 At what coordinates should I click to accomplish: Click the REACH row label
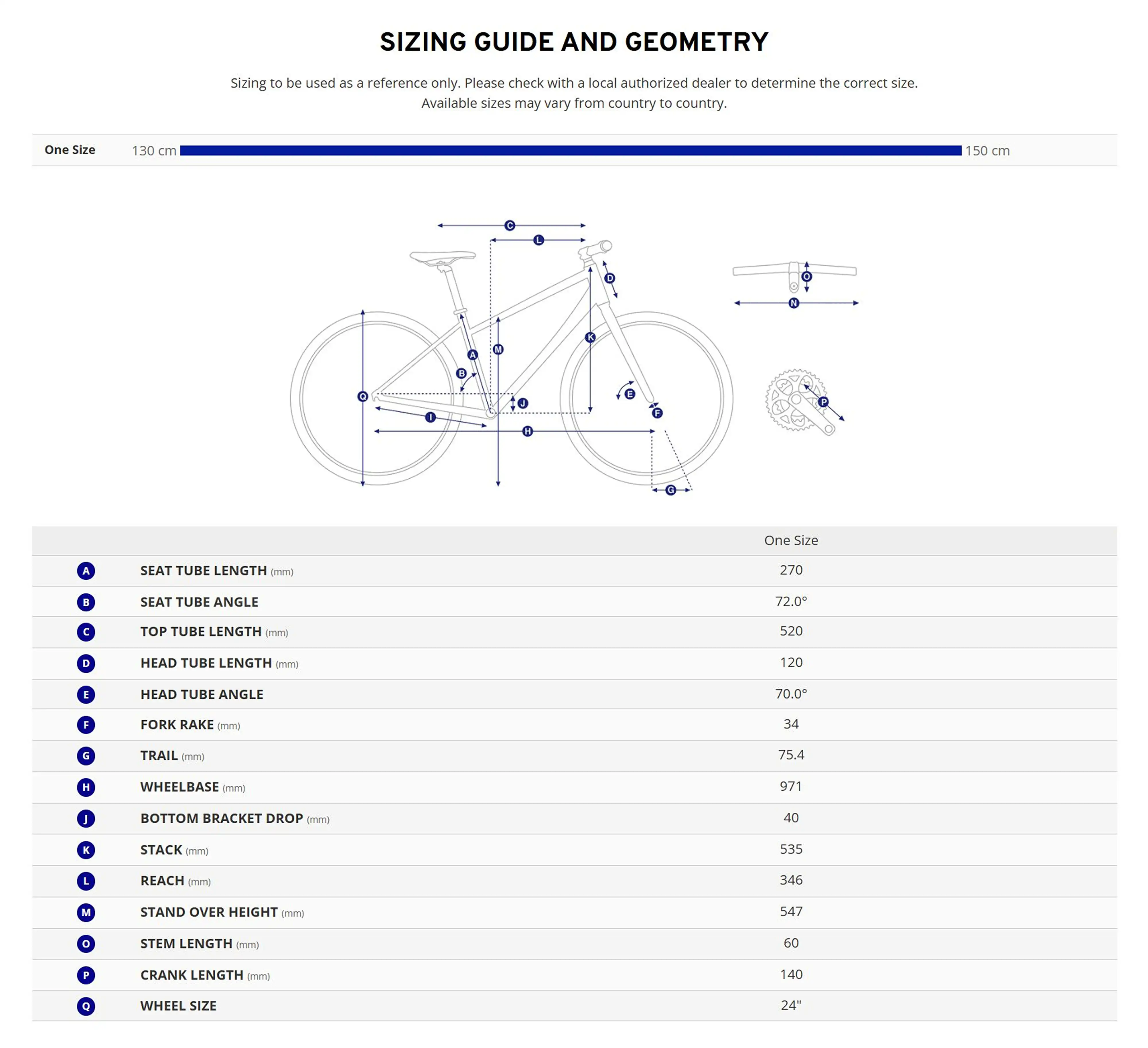[163, 881]
